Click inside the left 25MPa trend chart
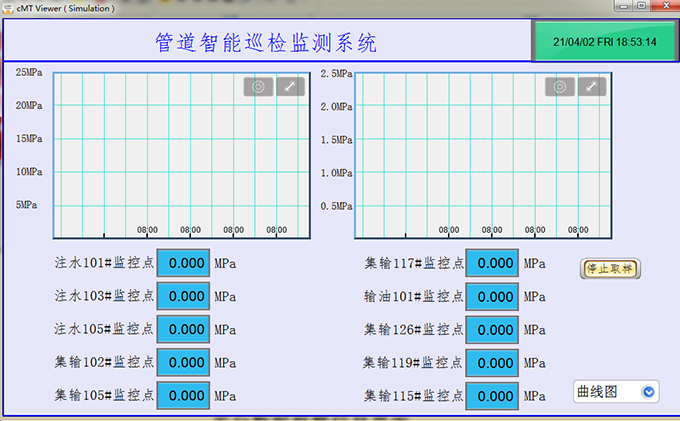This screenshot has width=680, height=421. [180, 160]
